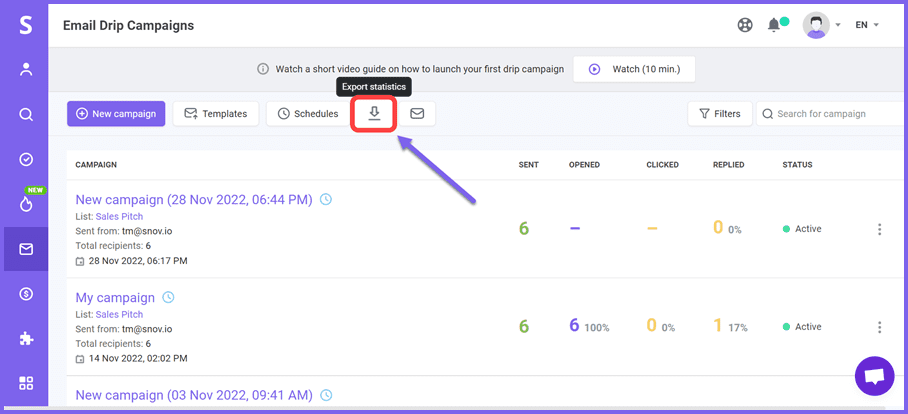
Task: Click the New campaign button
Action: coord(116,114)
